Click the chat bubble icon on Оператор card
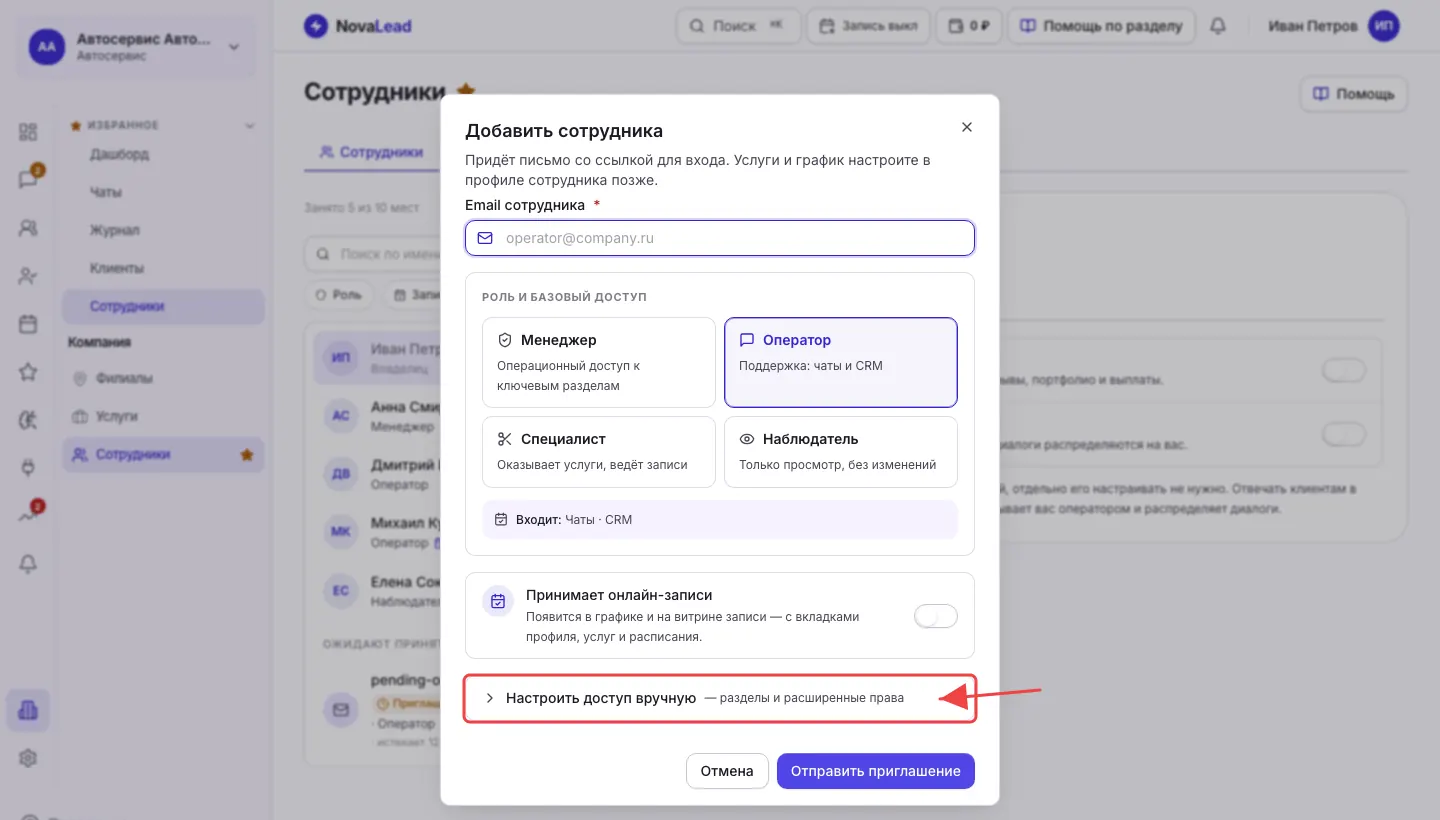Screen dimensions: 1440x820 click(x=747, y=340)
